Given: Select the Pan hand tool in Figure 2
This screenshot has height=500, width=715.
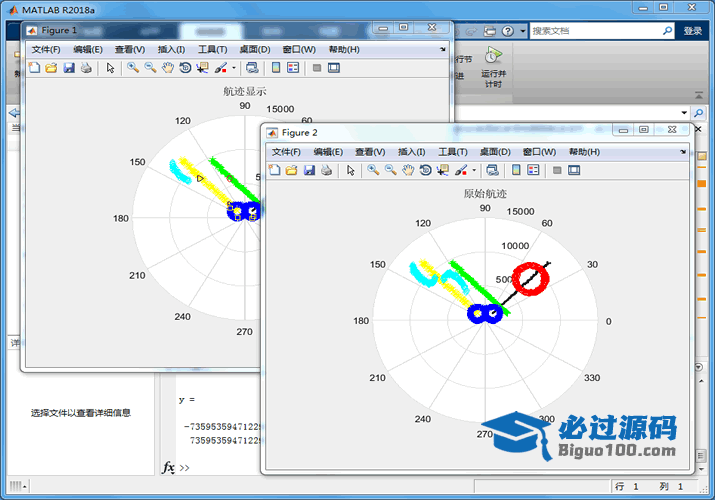Looking at the screenshot, I should pyautogui.click(x=408, y=171).
